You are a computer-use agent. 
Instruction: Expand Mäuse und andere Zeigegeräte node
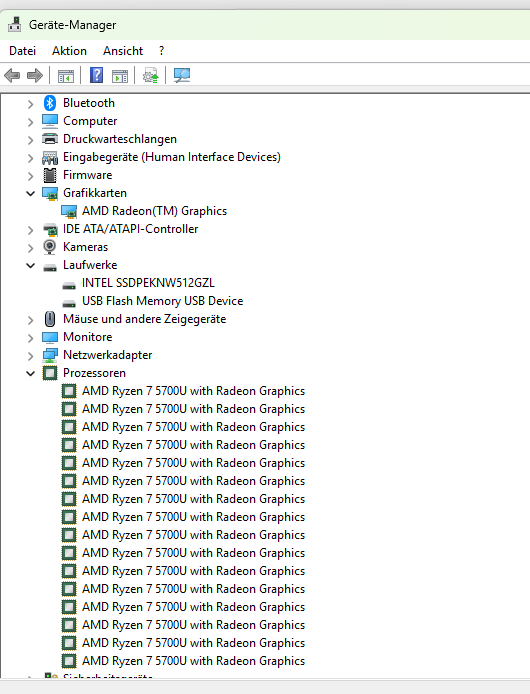click(30, 320)
